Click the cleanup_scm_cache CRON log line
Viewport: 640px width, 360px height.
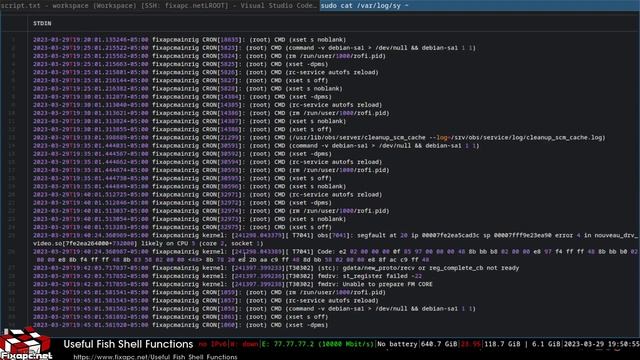(x=319, y=138)
